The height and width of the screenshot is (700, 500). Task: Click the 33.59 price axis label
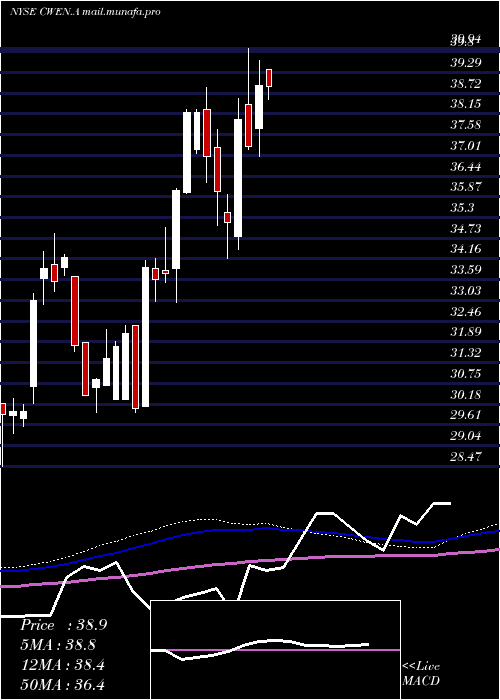pos(466,270)
